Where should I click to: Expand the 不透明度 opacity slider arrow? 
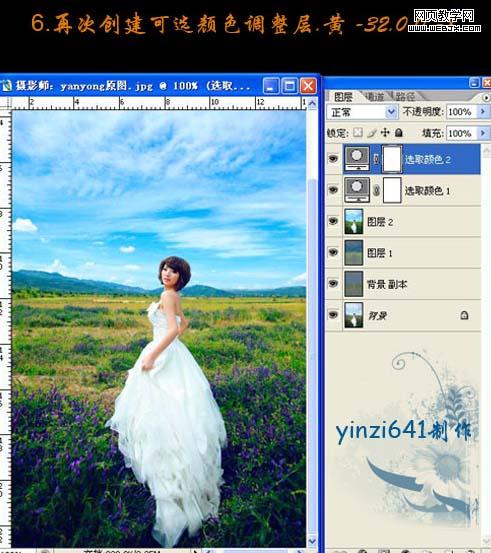click(483, 112)
